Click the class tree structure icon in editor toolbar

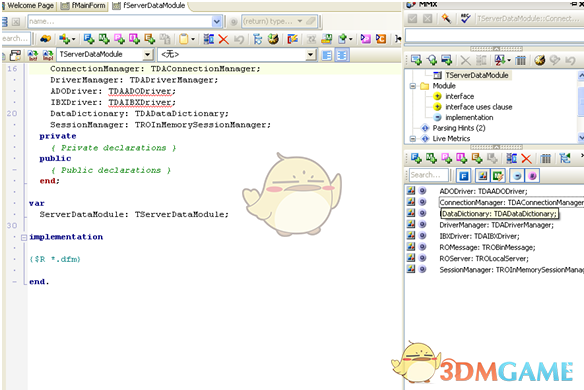tap(257, 38)
